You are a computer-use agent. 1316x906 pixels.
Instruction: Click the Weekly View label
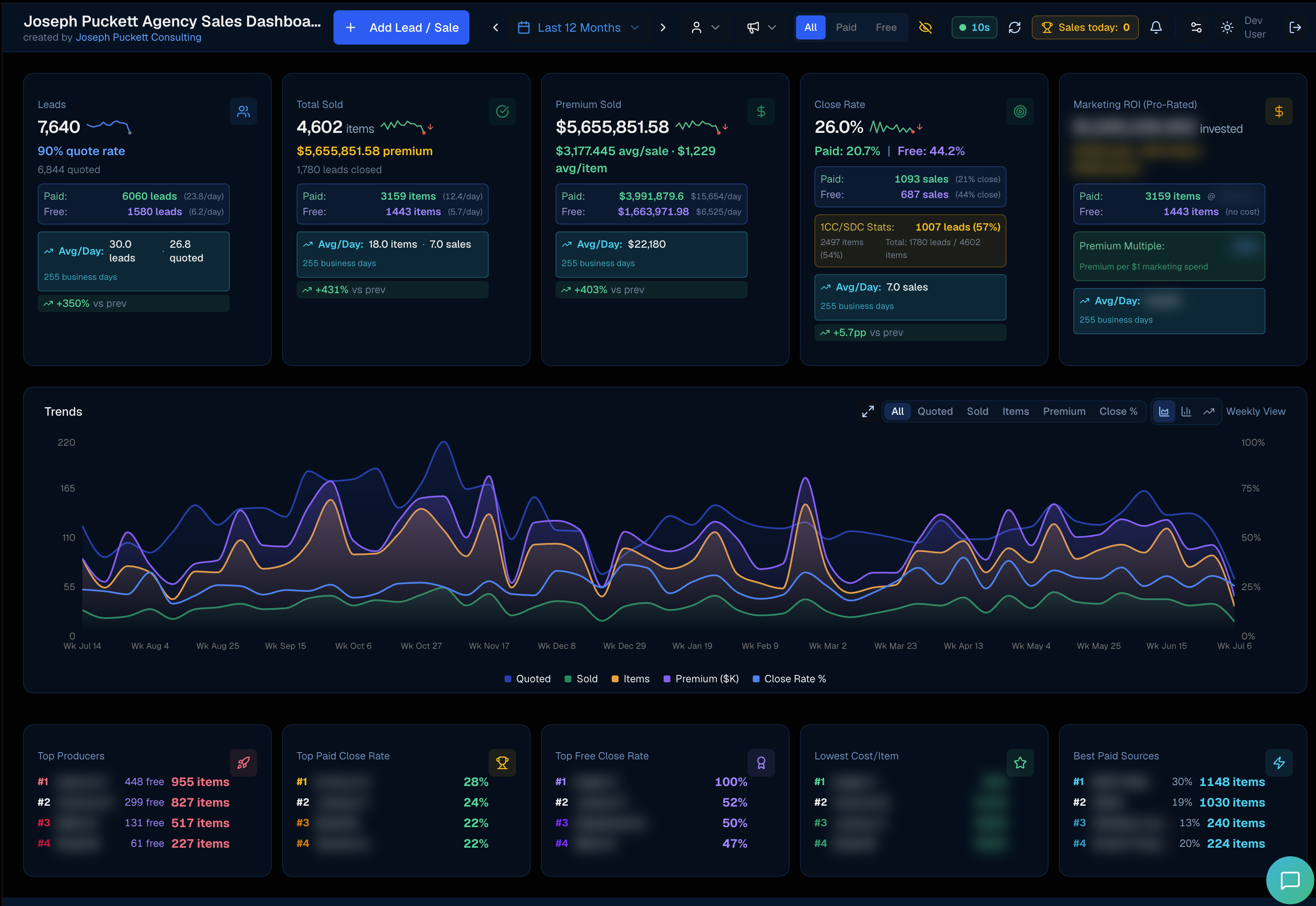pyautogui.click(x=1255, y=411)
